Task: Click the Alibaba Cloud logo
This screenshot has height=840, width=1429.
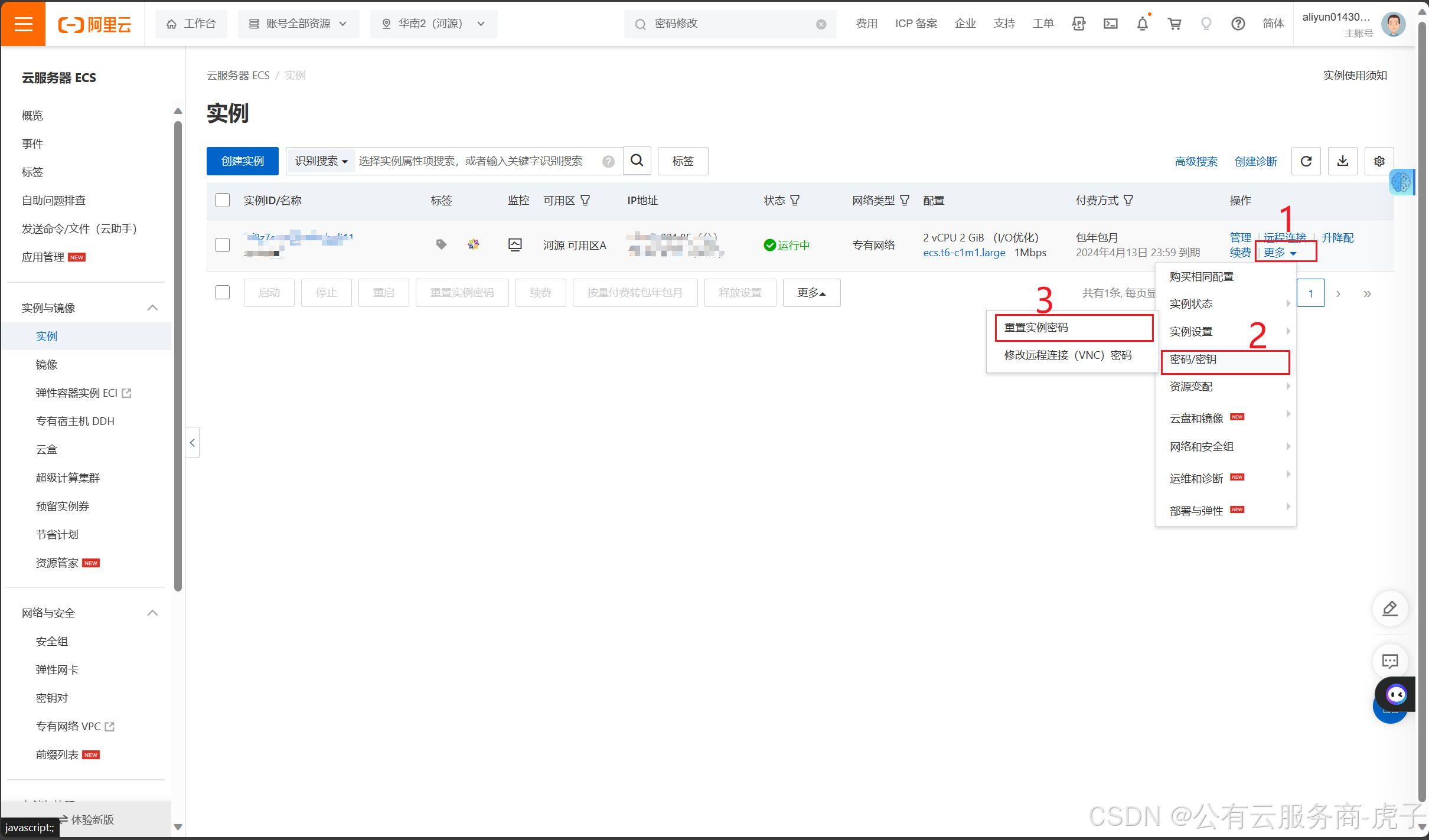Action: (x=94, y=24)
